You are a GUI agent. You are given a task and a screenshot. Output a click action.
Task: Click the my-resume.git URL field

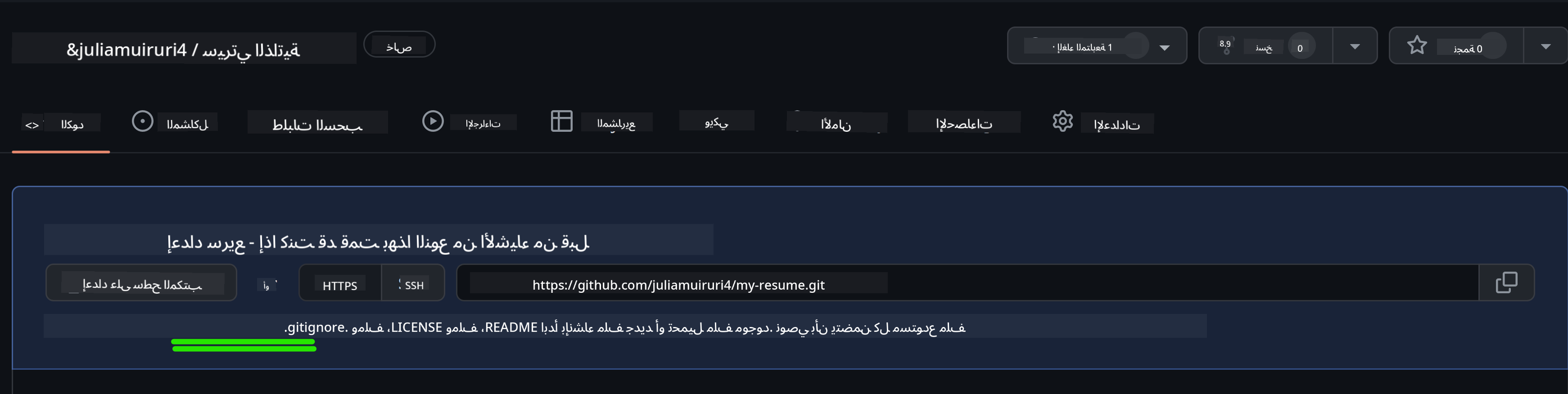[x=678, y=285]
